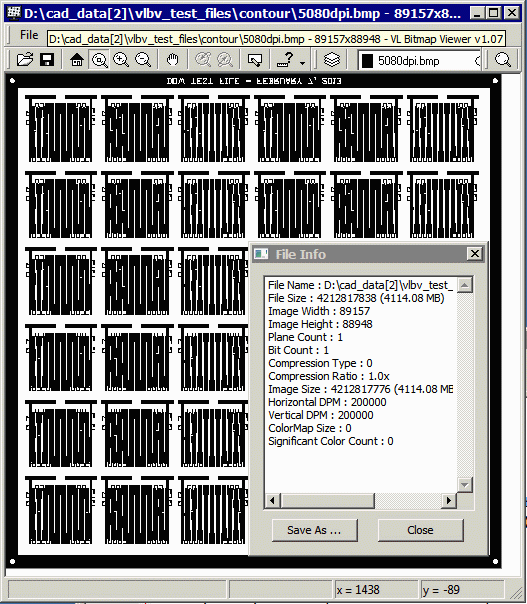Click the magnifier icon at toolbar end
This screenshot has width=527, height=604.
[503, 60]
